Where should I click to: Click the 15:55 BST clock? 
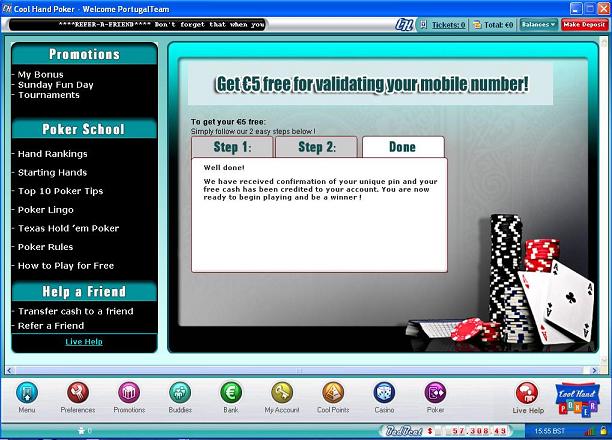550,431
